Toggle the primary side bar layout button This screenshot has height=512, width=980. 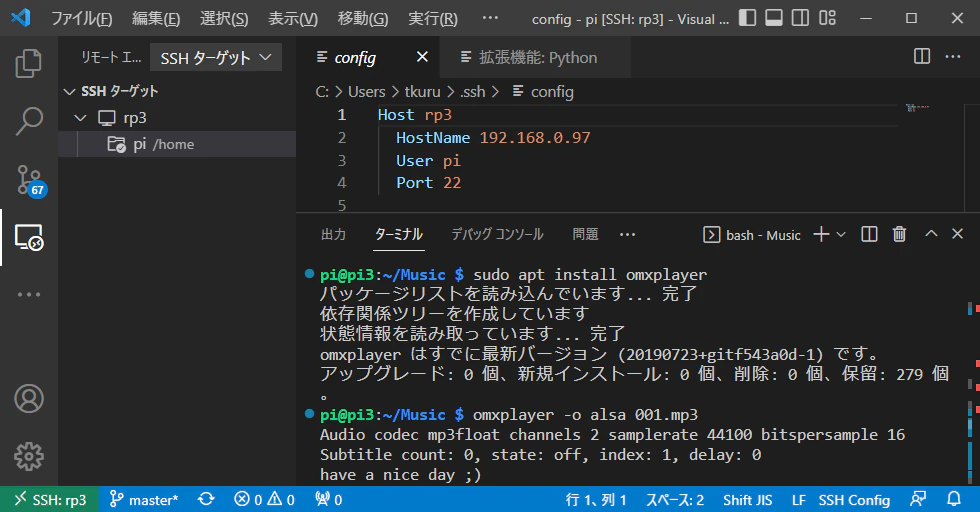747,18
